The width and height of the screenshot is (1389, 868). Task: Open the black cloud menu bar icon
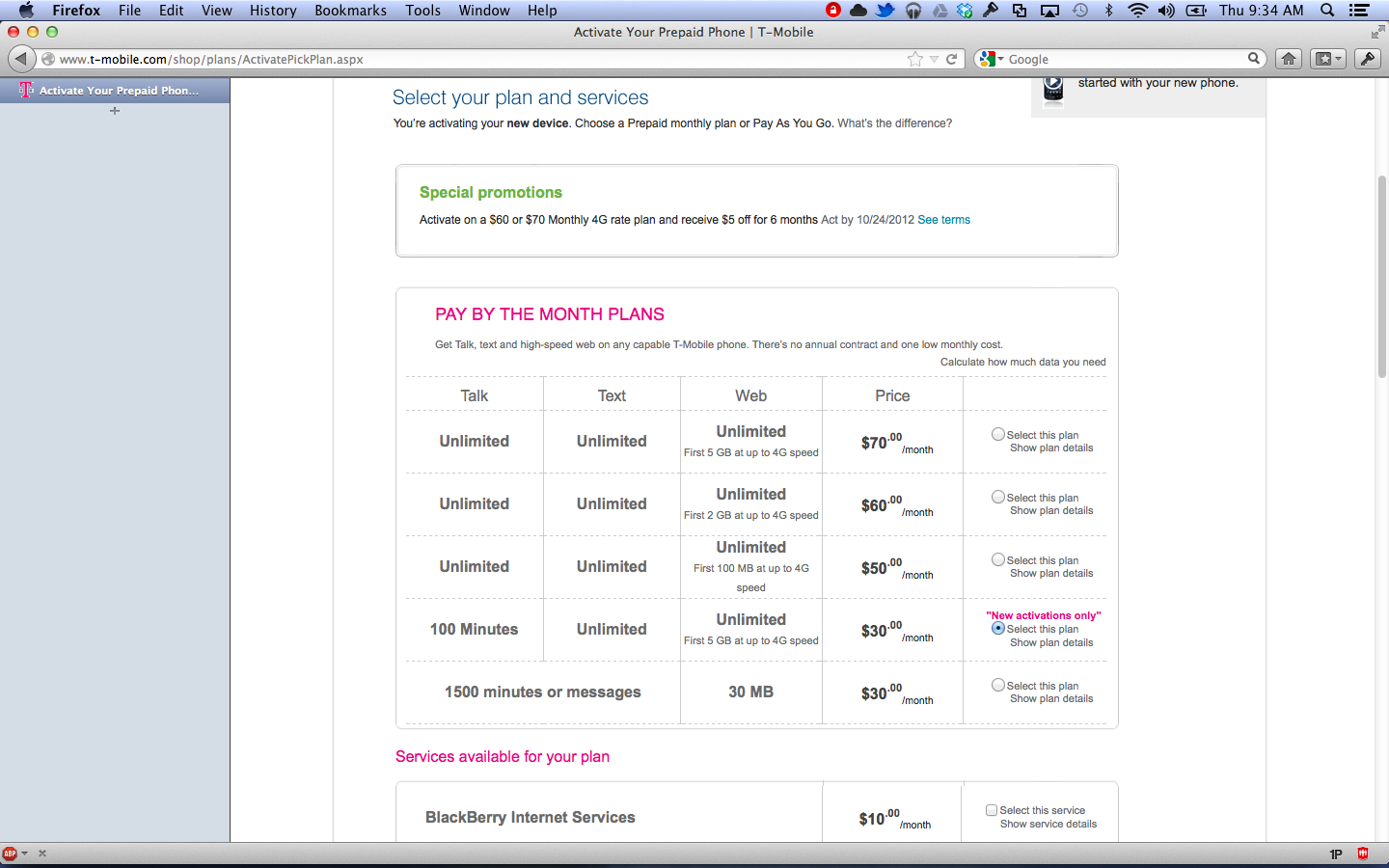click(858, 11)
